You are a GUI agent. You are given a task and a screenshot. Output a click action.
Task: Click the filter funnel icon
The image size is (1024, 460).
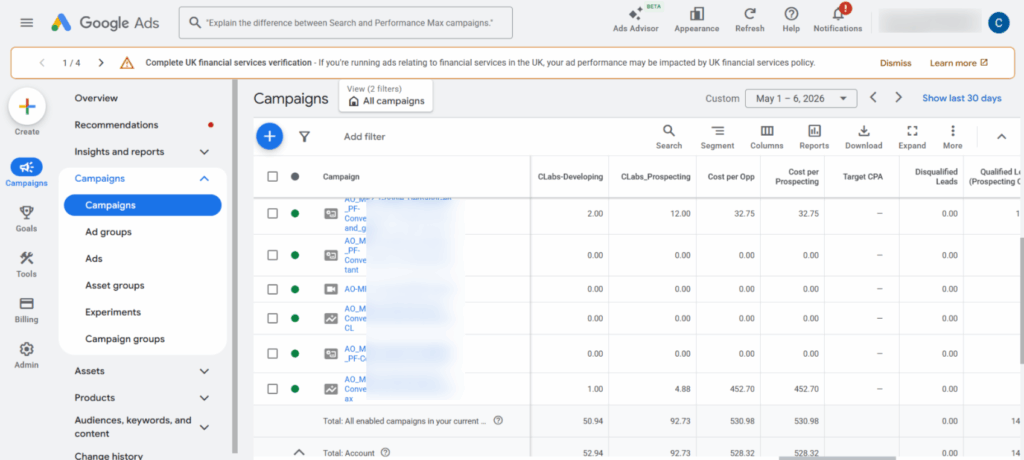click(x=304, y=137)
